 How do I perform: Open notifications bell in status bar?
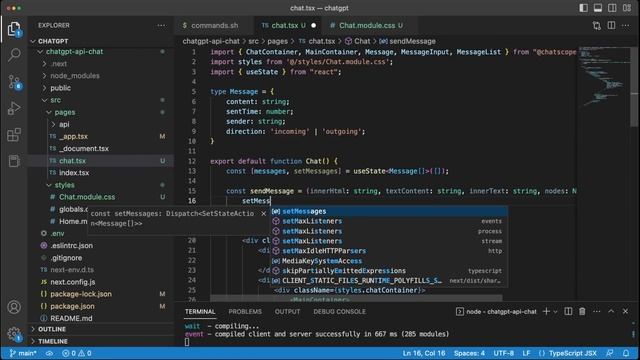(626, 353)
